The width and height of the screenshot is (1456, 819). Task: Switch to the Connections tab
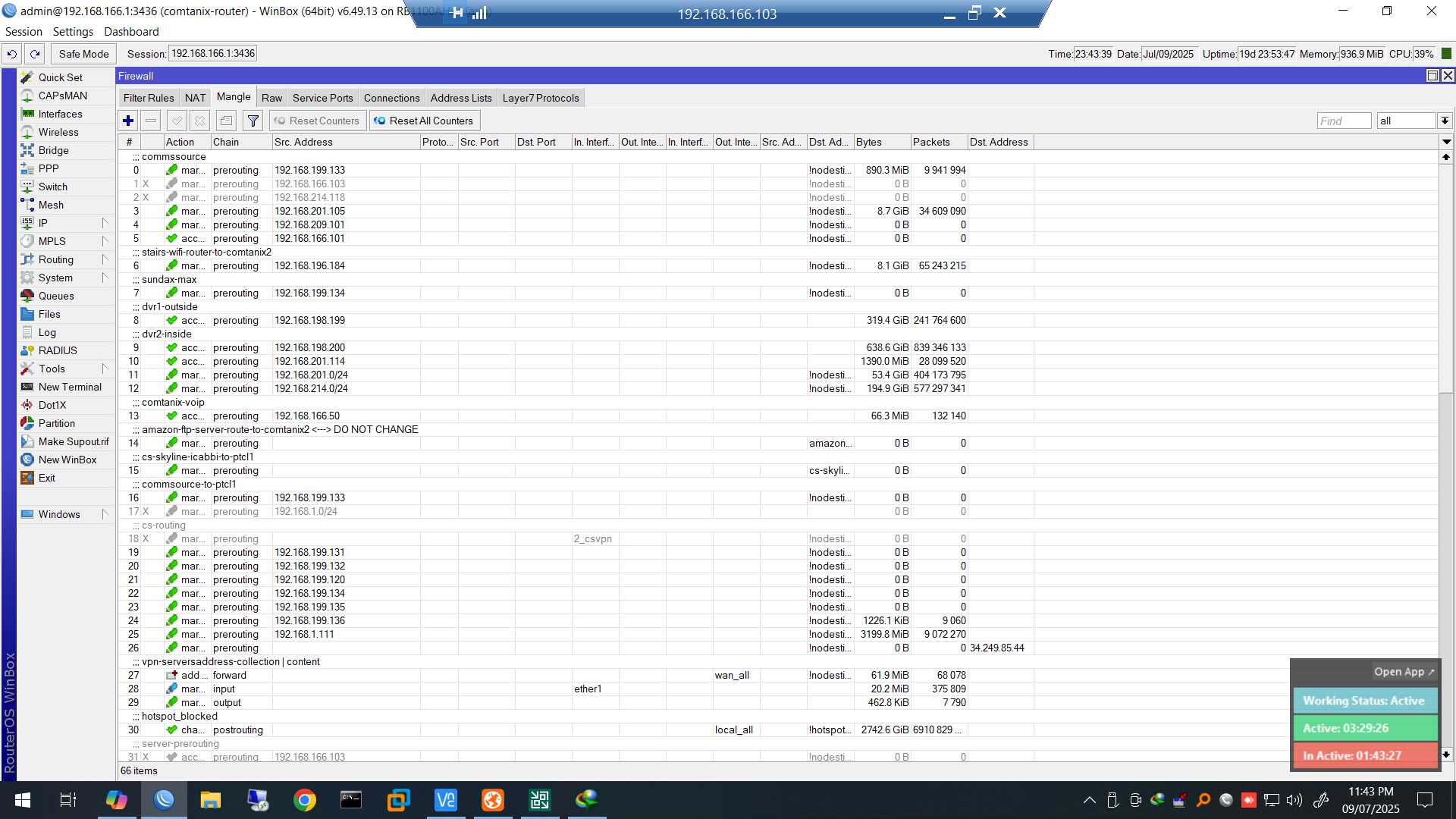click(391, 98)
